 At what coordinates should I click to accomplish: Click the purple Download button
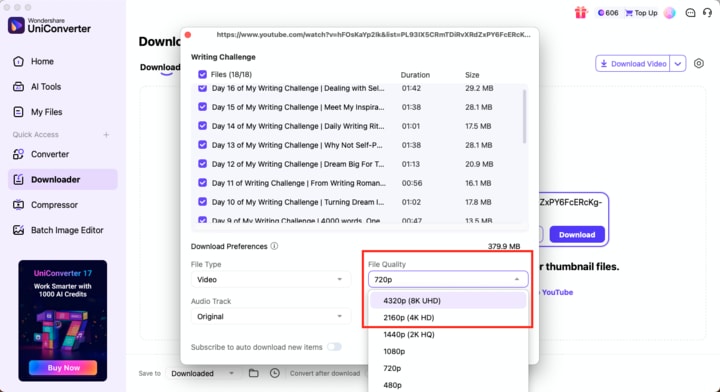click(577, 235)
